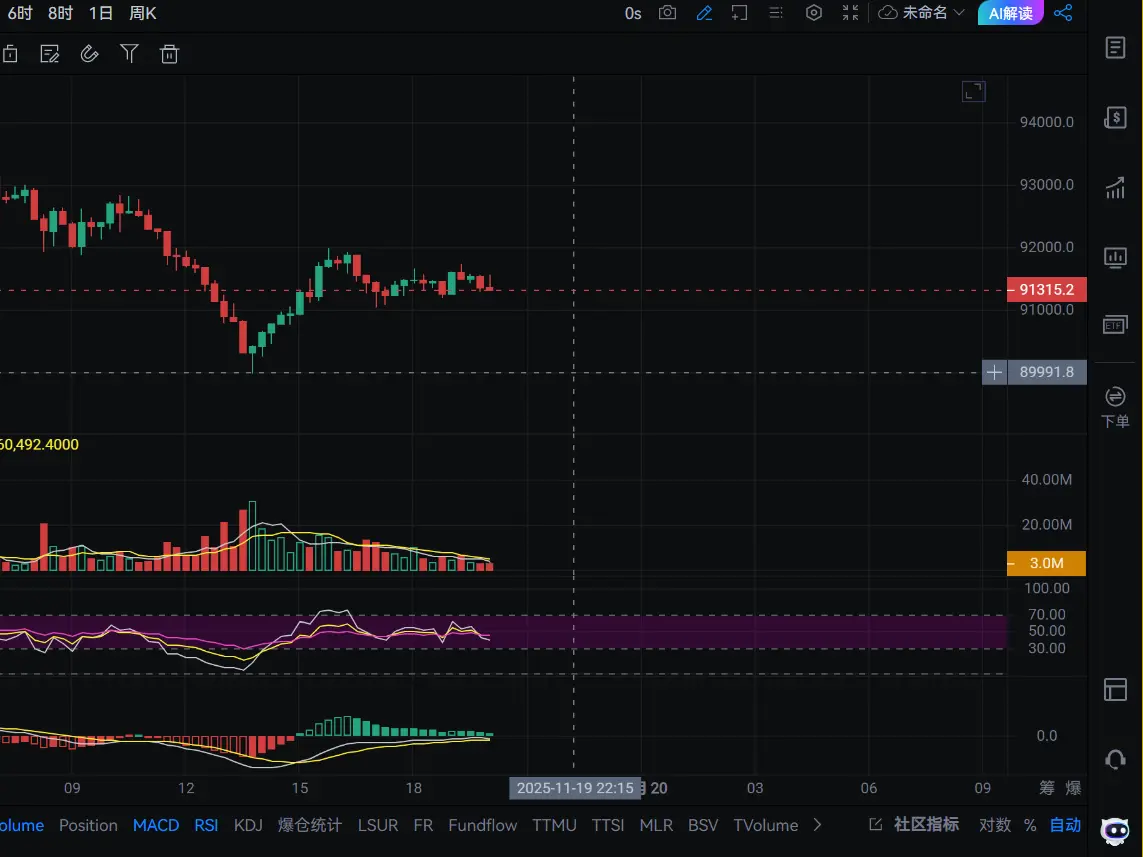
Task: Switch to the 1日 timeframe
Action: (x=101, y=13)
